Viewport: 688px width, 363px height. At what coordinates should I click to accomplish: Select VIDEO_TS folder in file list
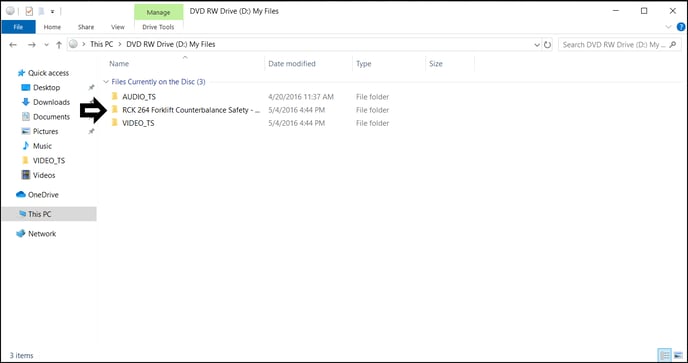[138, 123]
